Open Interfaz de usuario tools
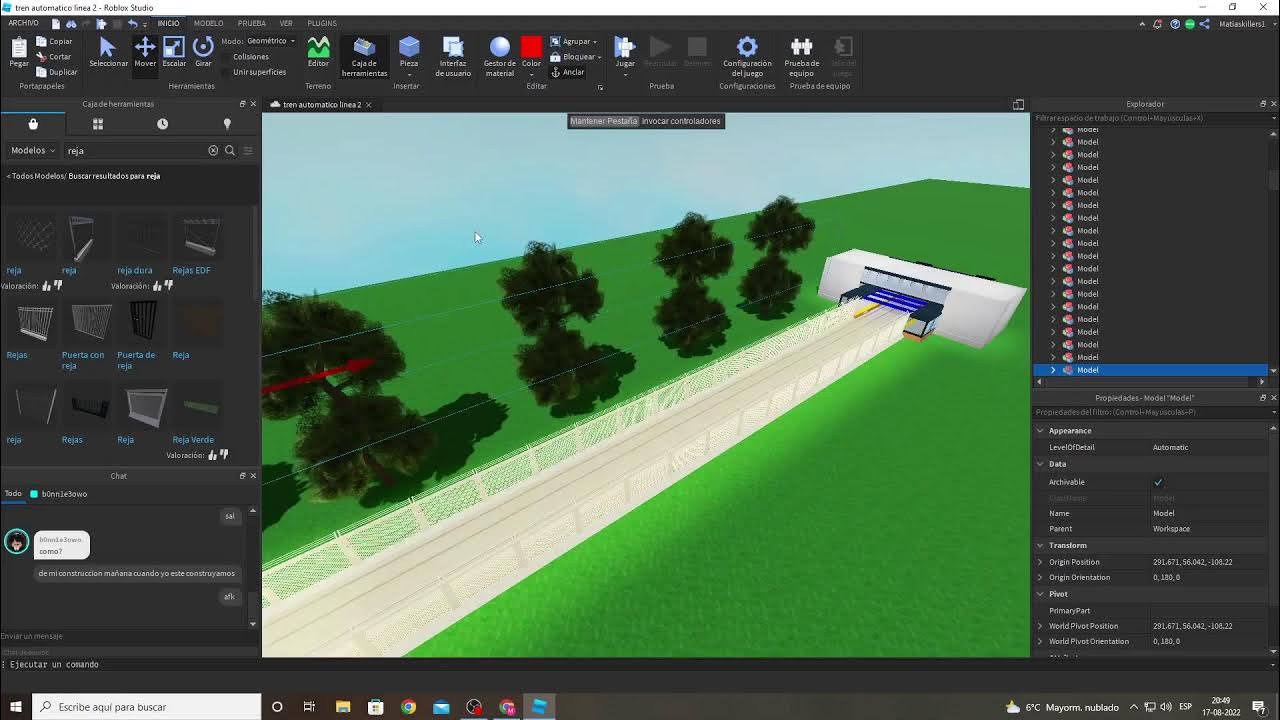This screenshot has height=720, width=1280. pyautogui.click(x=453, y=56)
